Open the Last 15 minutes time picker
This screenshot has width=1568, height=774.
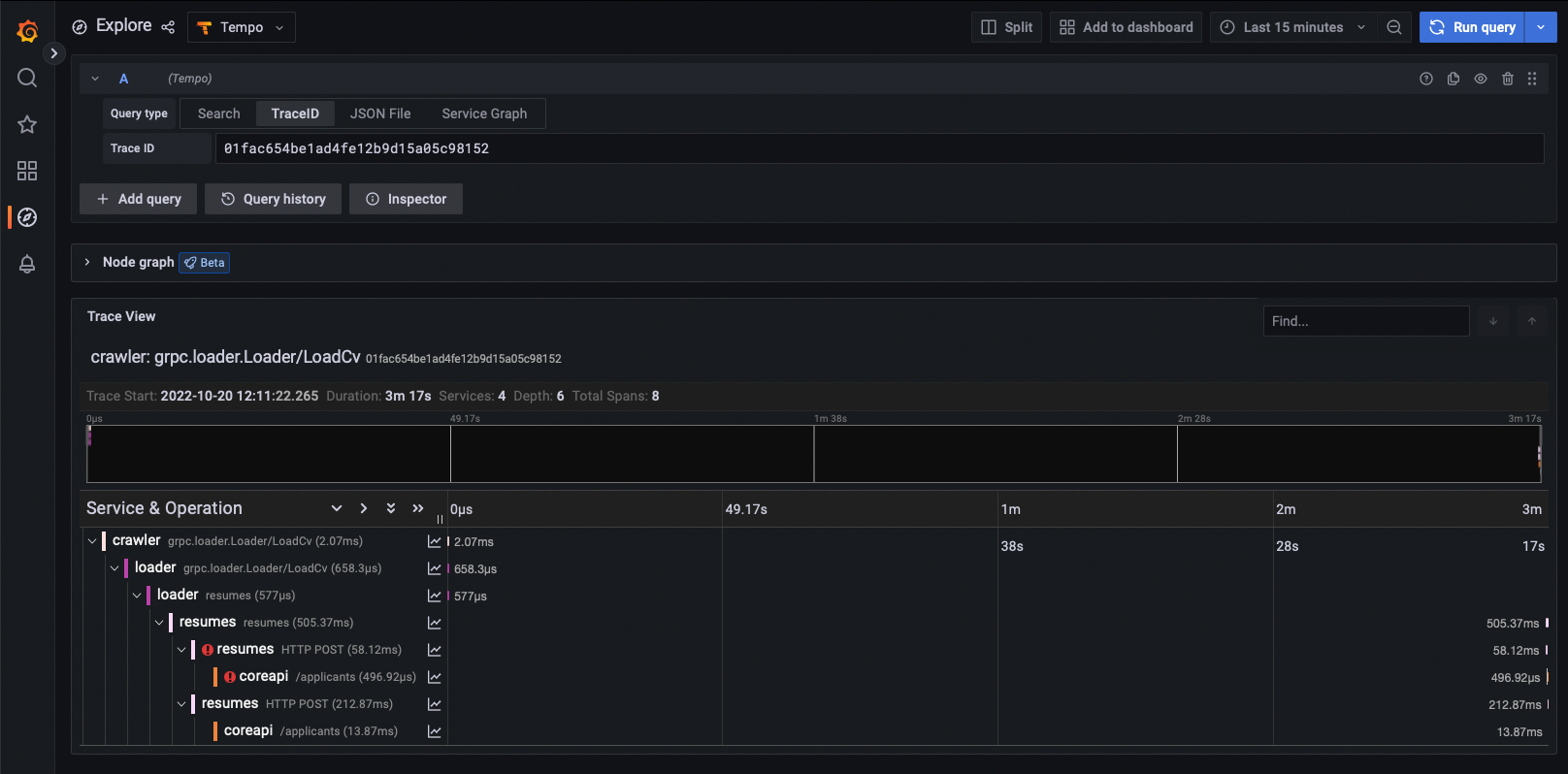coord(1292,27)
